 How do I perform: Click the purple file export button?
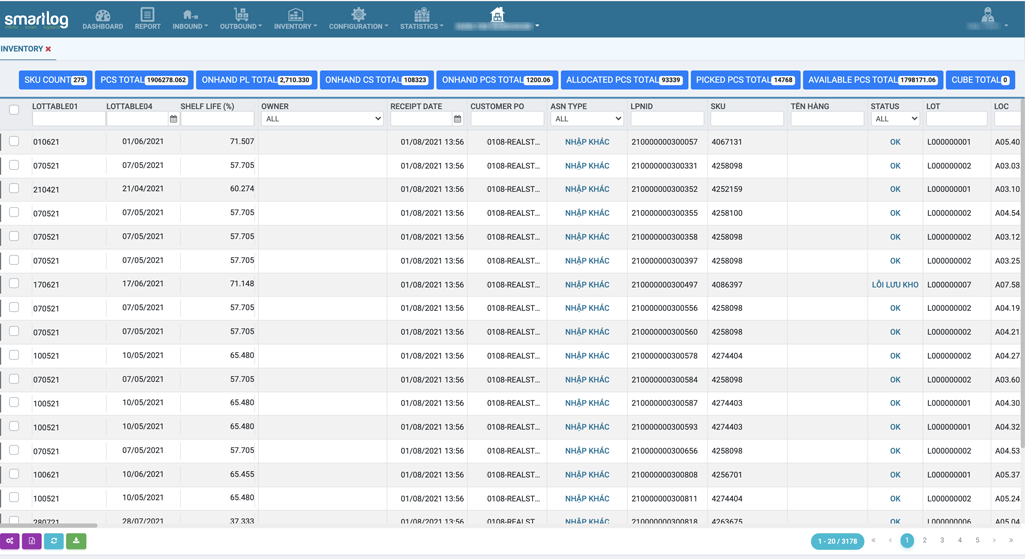32,541
